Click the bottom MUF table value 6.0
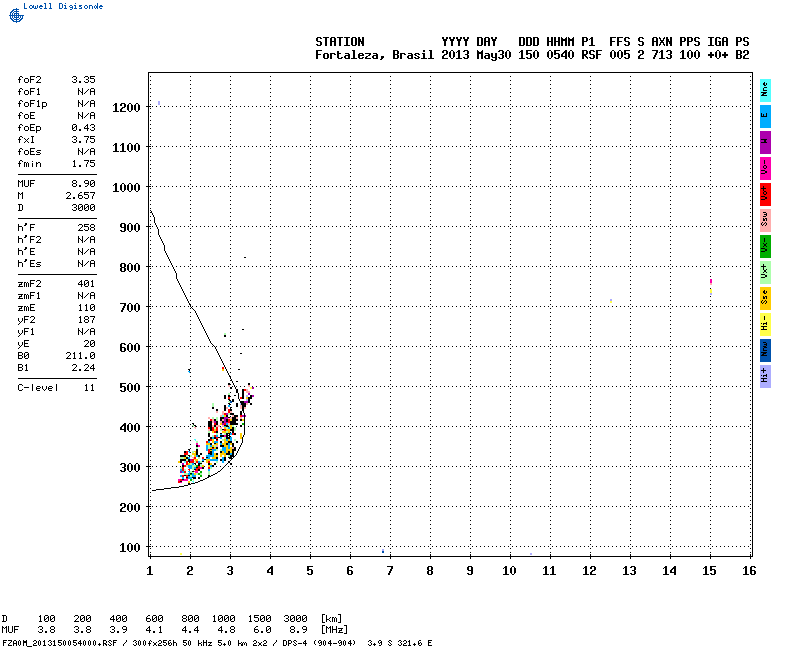Viewport: 800px width, 650px height. click(x=262, y=630)
